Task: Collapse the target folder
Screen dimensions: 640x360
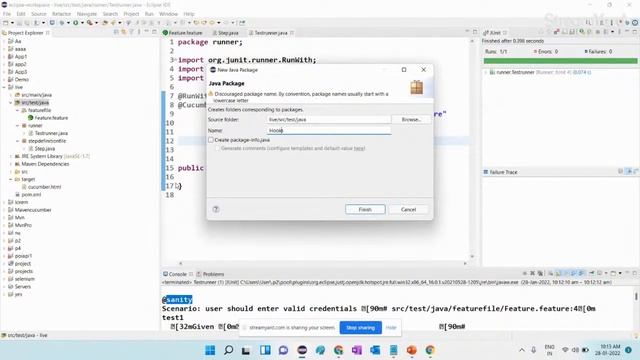Action: pos(11,180)
